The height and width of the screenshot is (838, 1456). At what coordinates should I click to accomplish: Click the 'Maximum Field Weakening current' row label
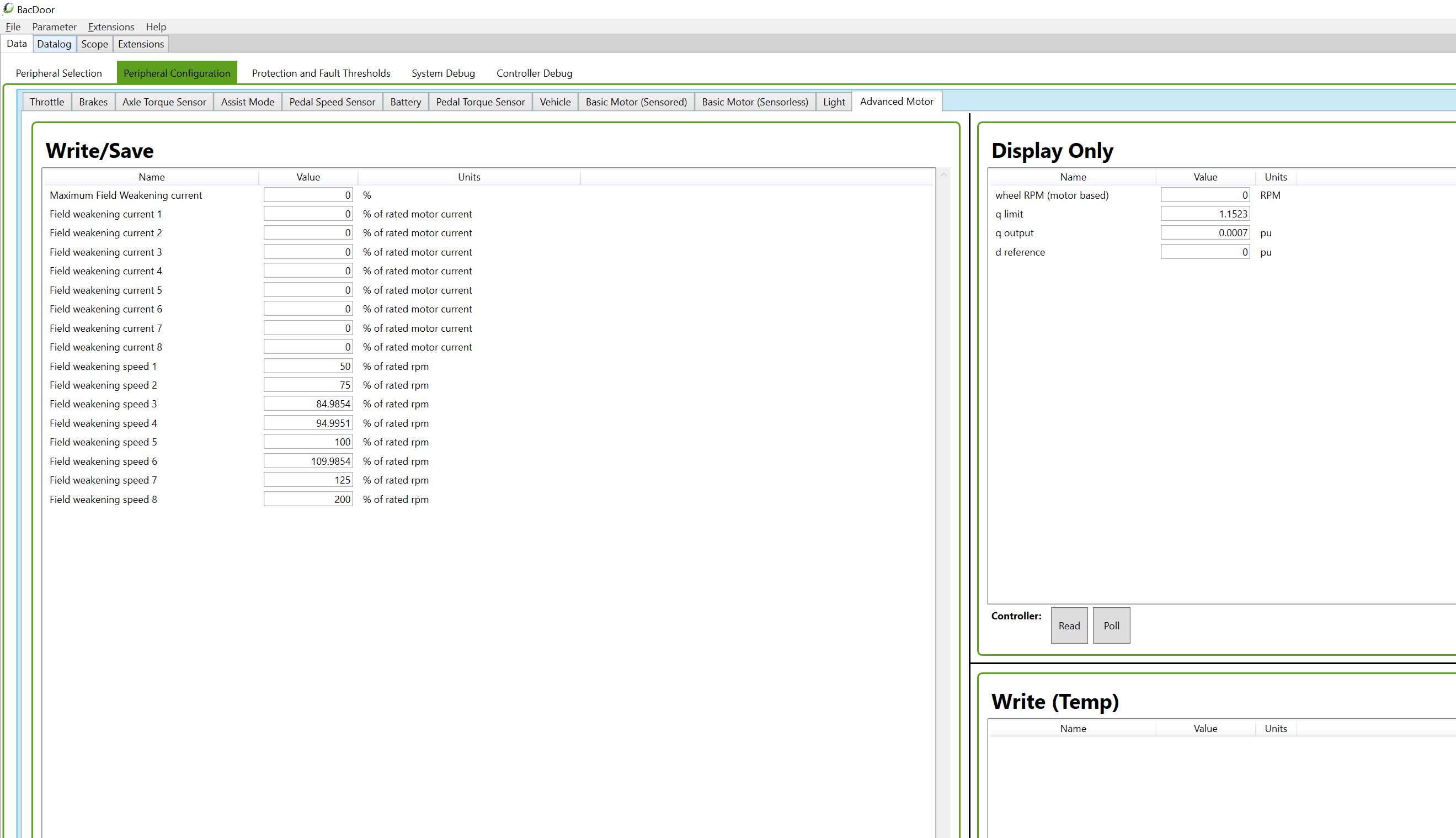[x=126, y=195]
